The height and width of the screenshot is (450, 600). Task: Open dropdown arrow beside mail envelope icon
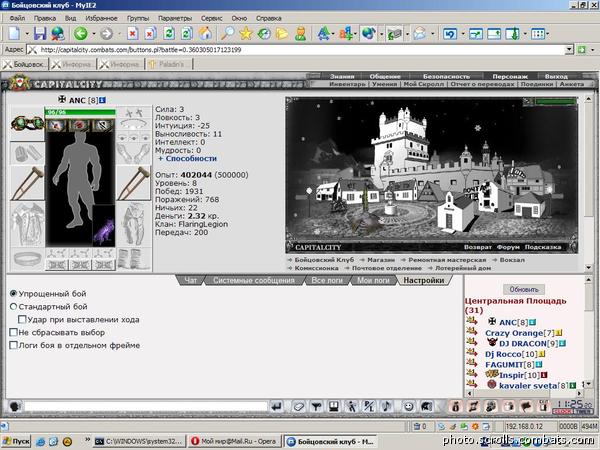pyautogui.click(x=433, y=34)
